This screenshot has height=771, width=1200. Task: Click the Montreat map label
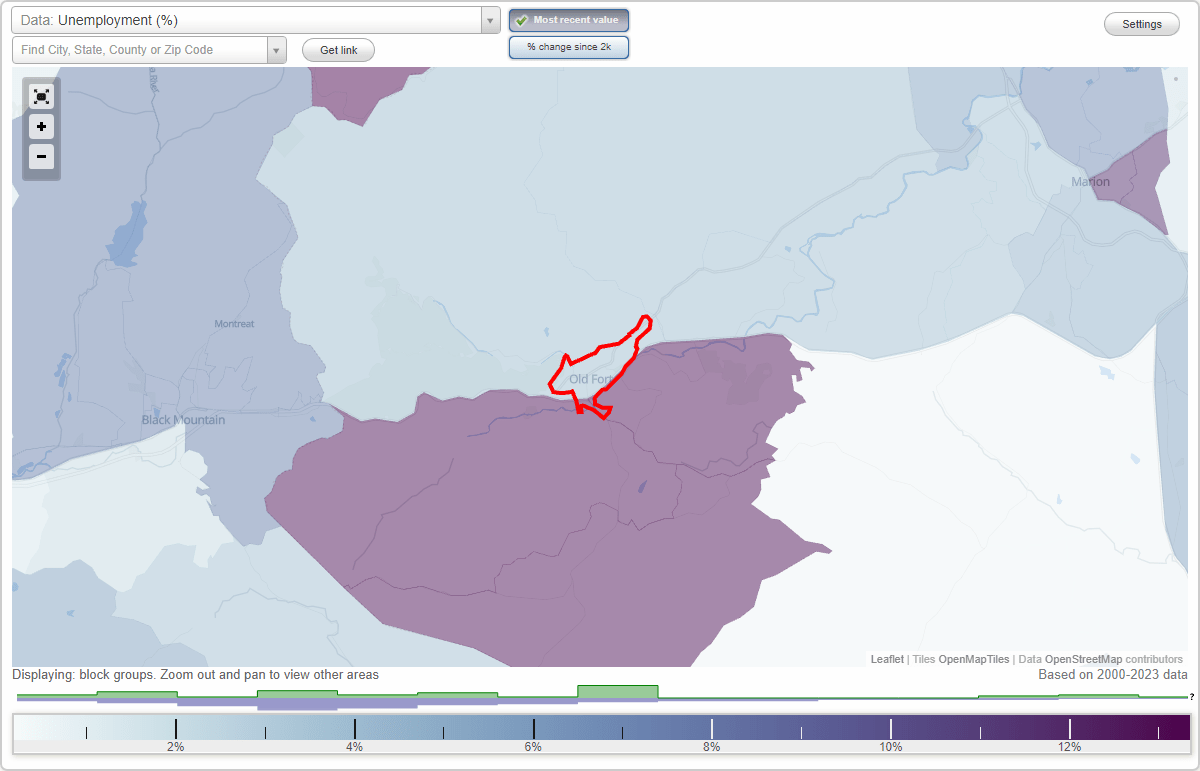[x=234, y=324]
